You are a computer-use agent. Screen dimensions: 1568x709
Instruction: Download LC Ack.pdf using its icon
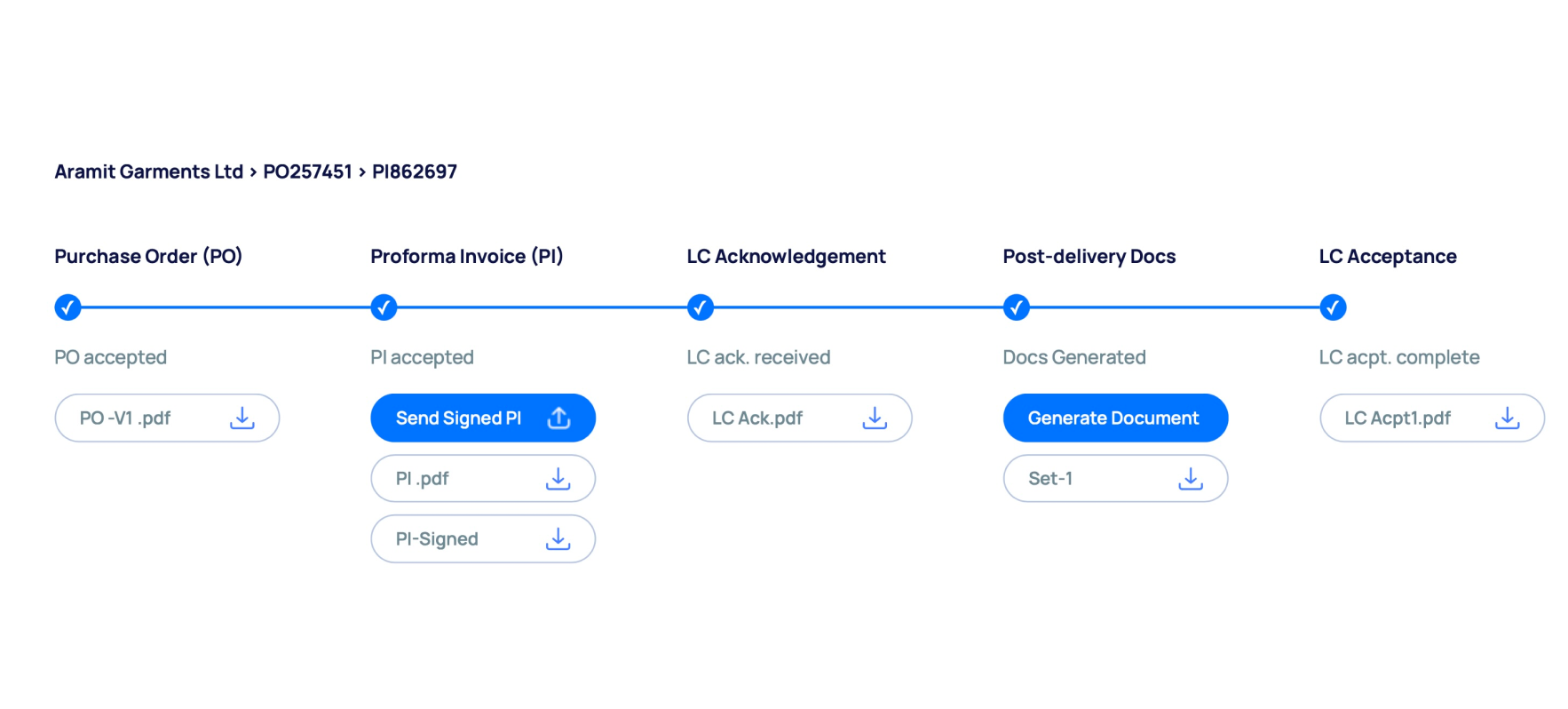875,418
